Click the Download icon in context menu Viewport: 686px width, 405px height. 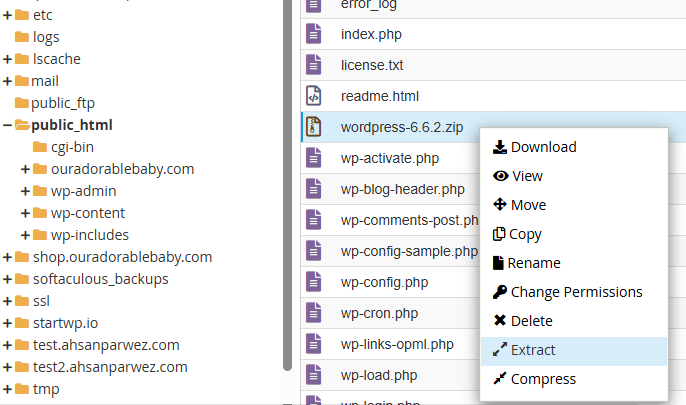(x=499, y=147)
